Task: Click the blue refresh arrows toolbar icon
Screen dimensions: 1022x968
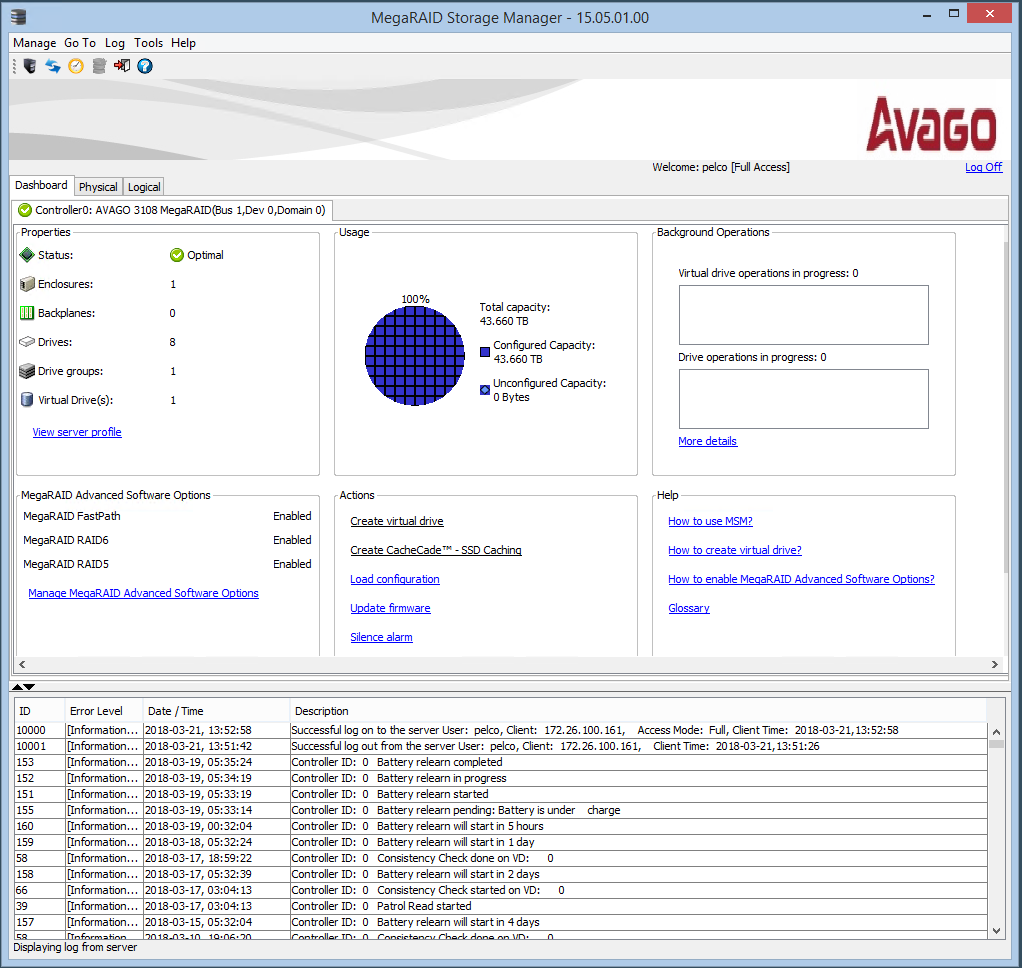Action: (x=53, y=66)
